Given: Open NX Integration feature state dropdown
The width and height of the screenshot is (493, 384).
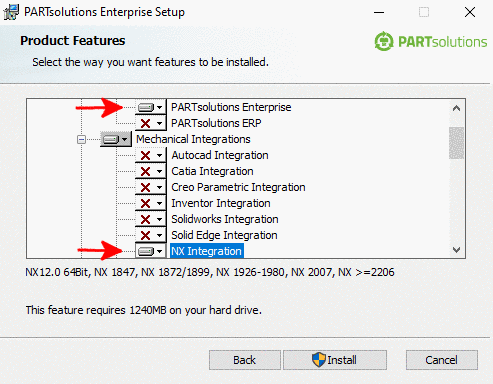Looking at the screenshot, I should [x=150, y=251].
